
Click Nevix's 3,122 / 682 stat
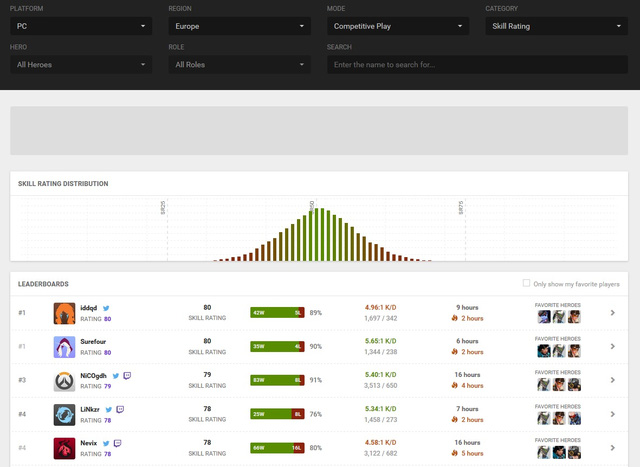click(380, 454)
